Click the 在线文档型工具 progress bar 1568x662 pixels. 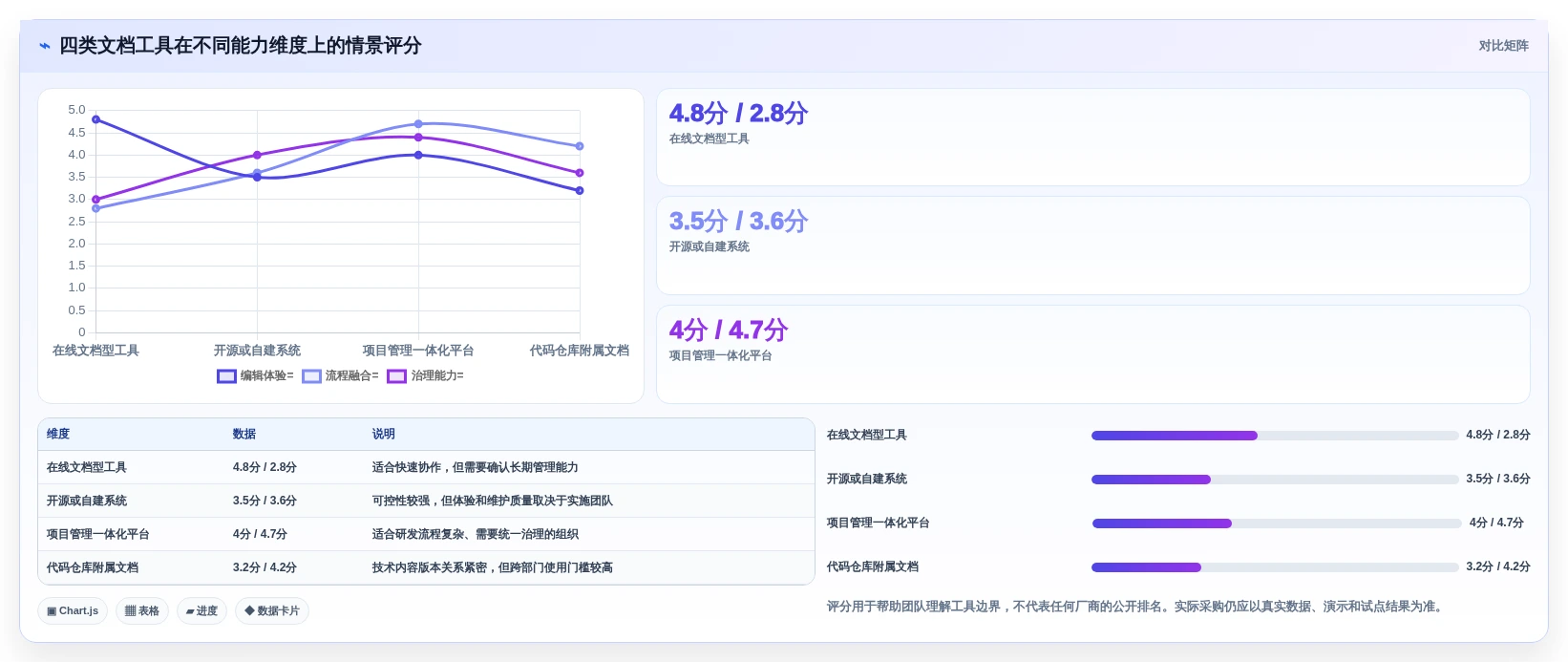1275,436
